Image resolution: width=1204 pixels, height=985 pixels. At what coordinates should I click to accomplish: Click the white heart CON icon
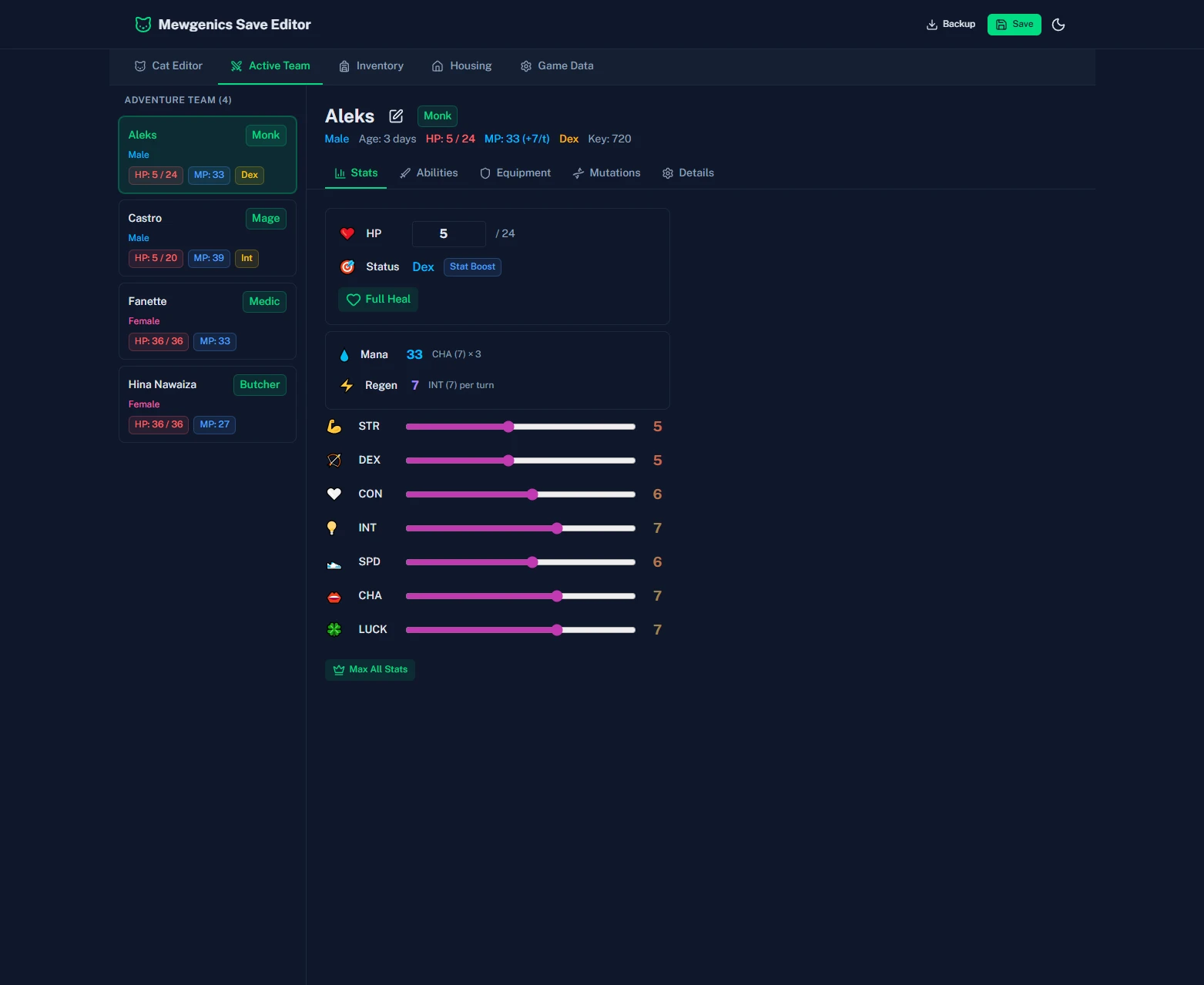(x=334, y=494)
